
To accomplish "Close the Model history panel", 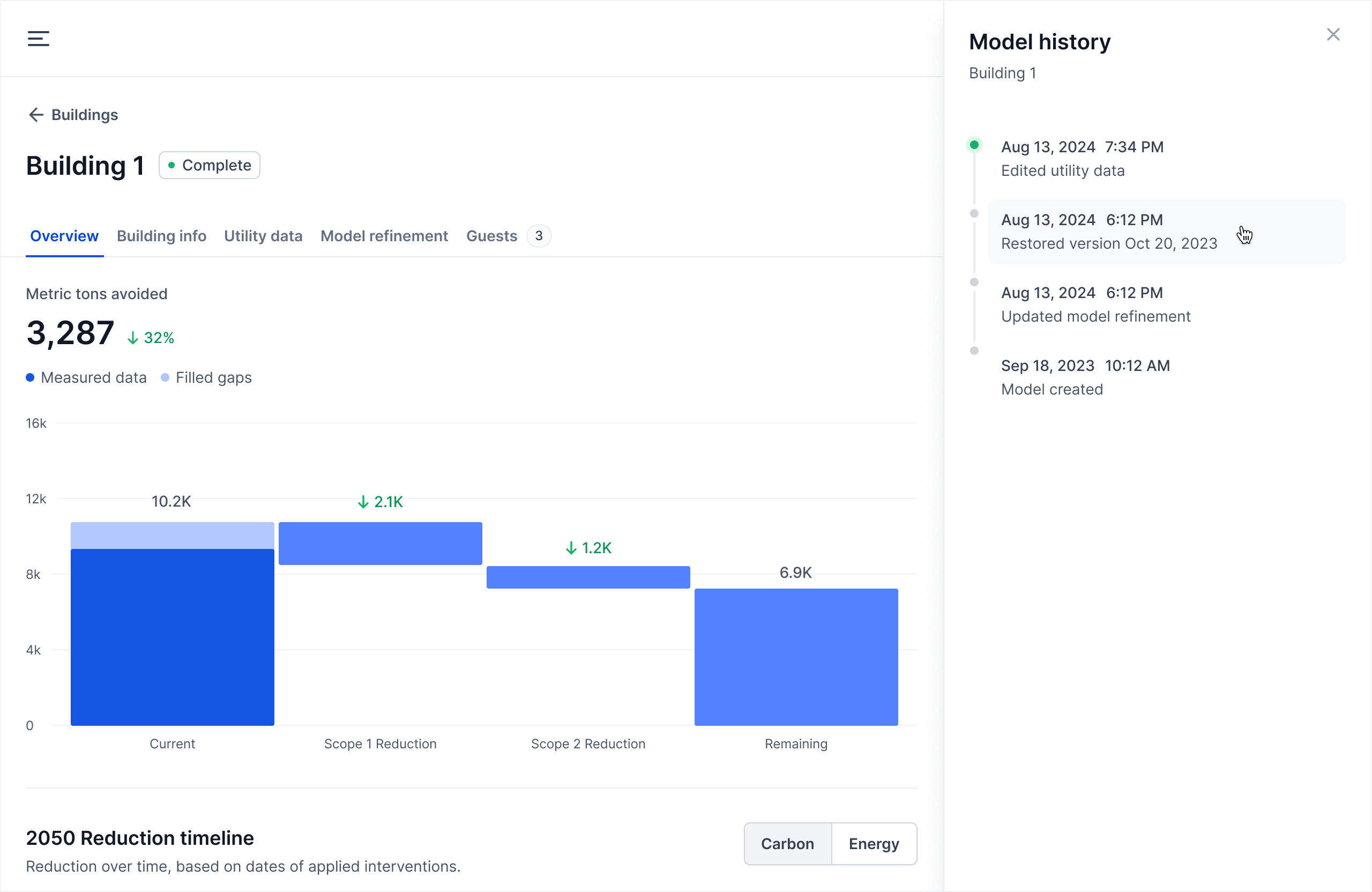I will [1333, 35].
